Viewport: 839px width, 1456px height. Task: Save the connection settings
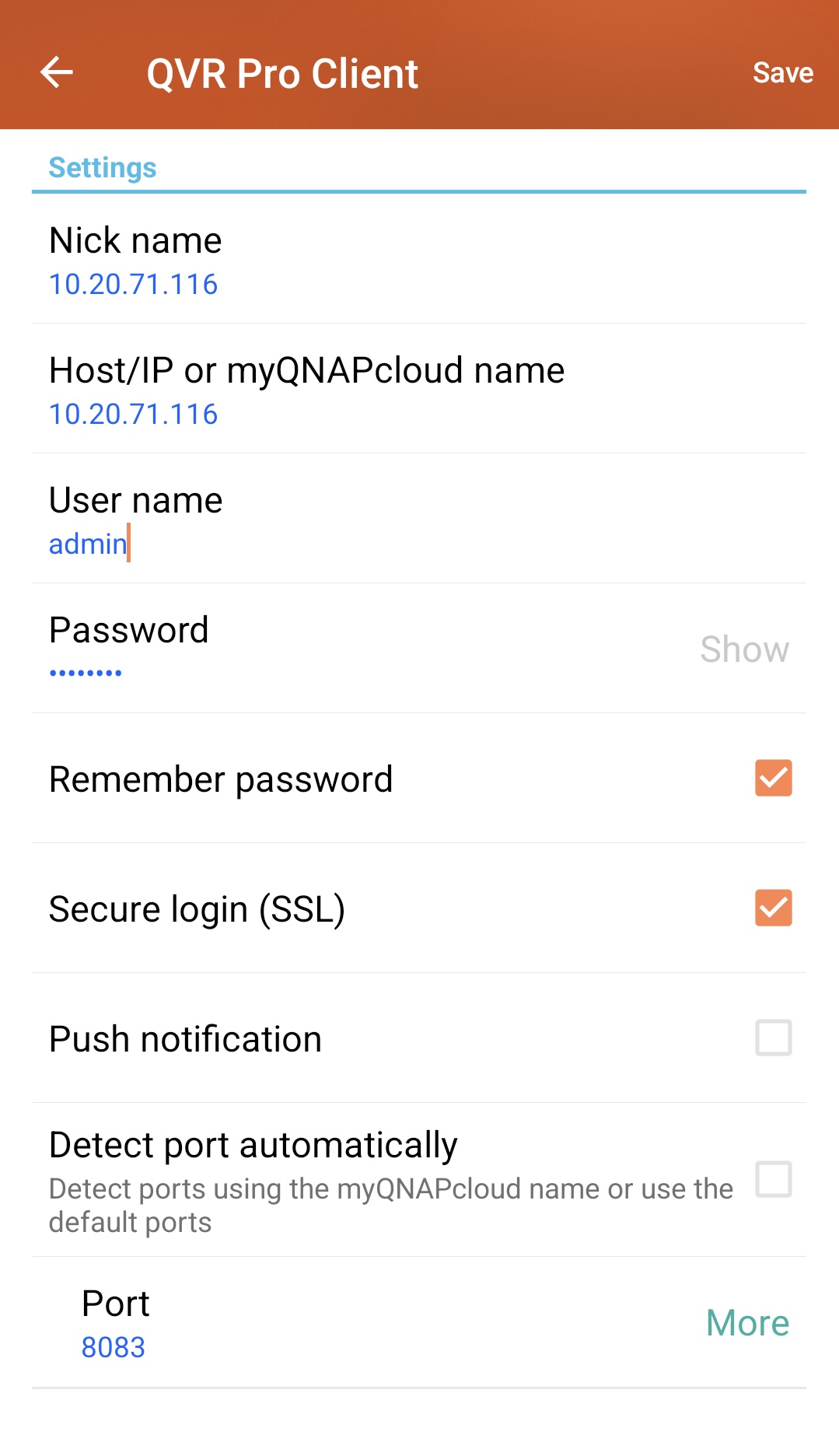[782, 73]
